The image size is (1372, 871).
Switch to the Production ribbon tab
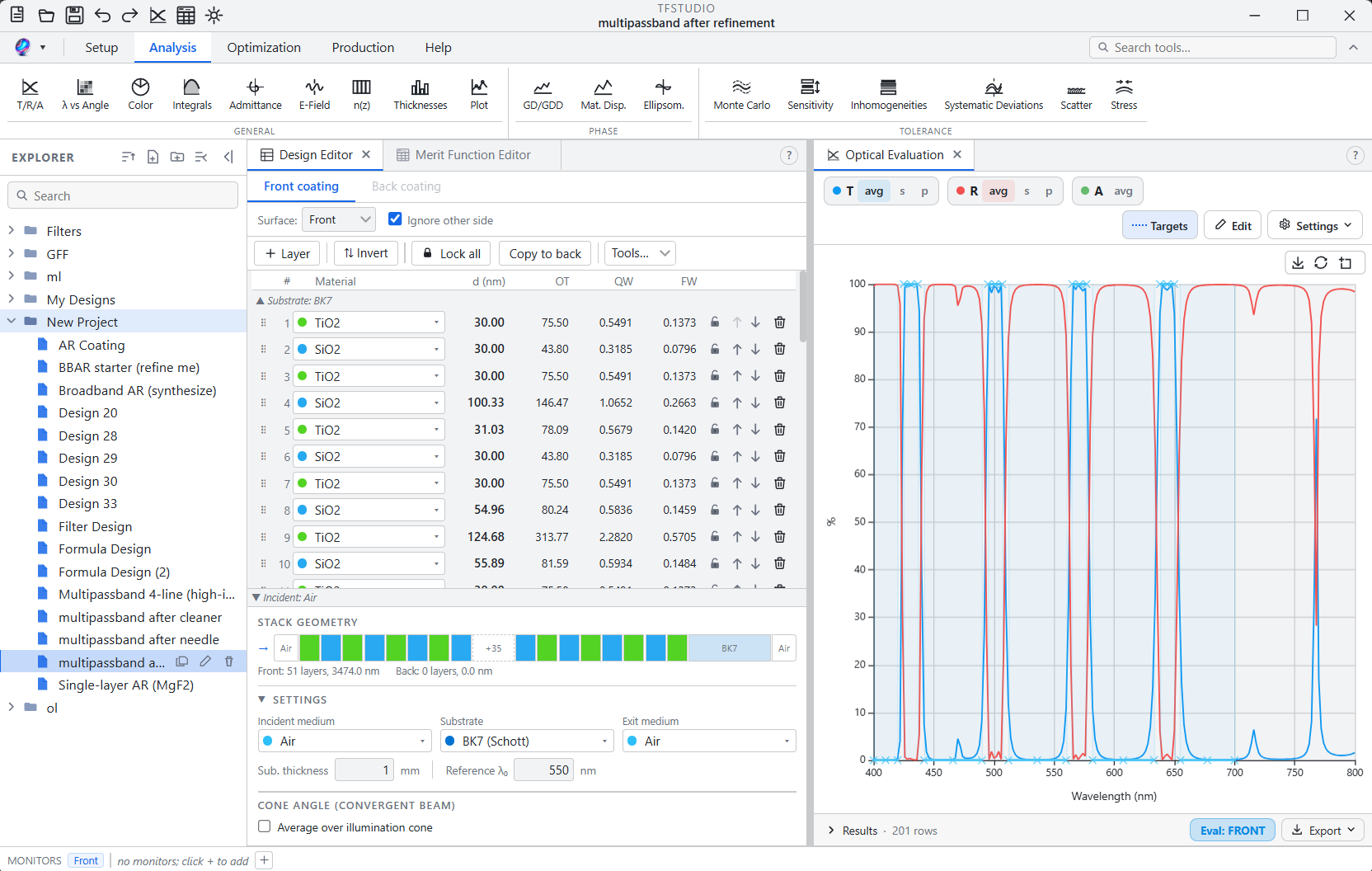[x=363, y=47]
